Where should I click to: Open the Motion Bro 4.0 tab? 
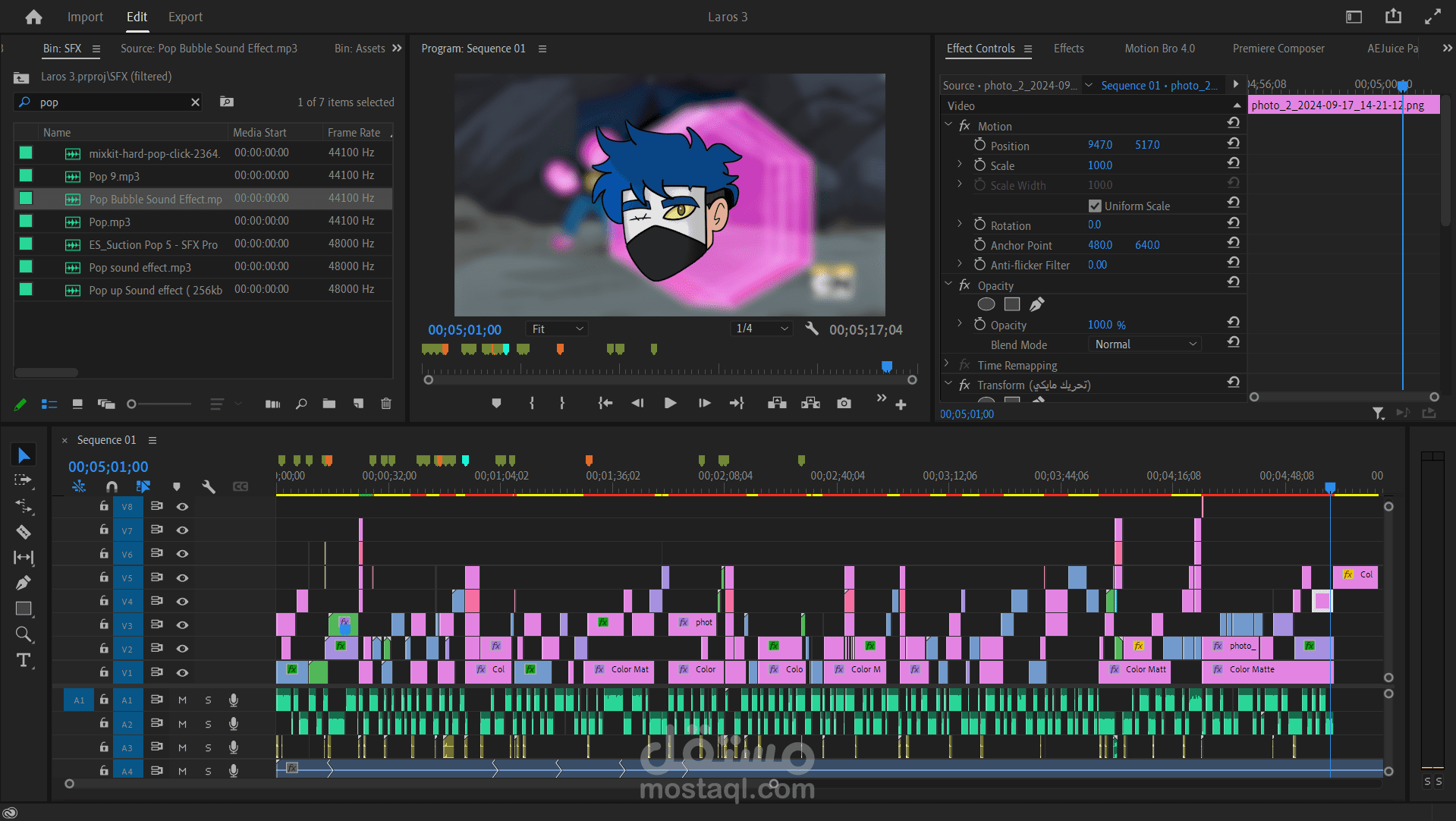(x=1159, y=48)
